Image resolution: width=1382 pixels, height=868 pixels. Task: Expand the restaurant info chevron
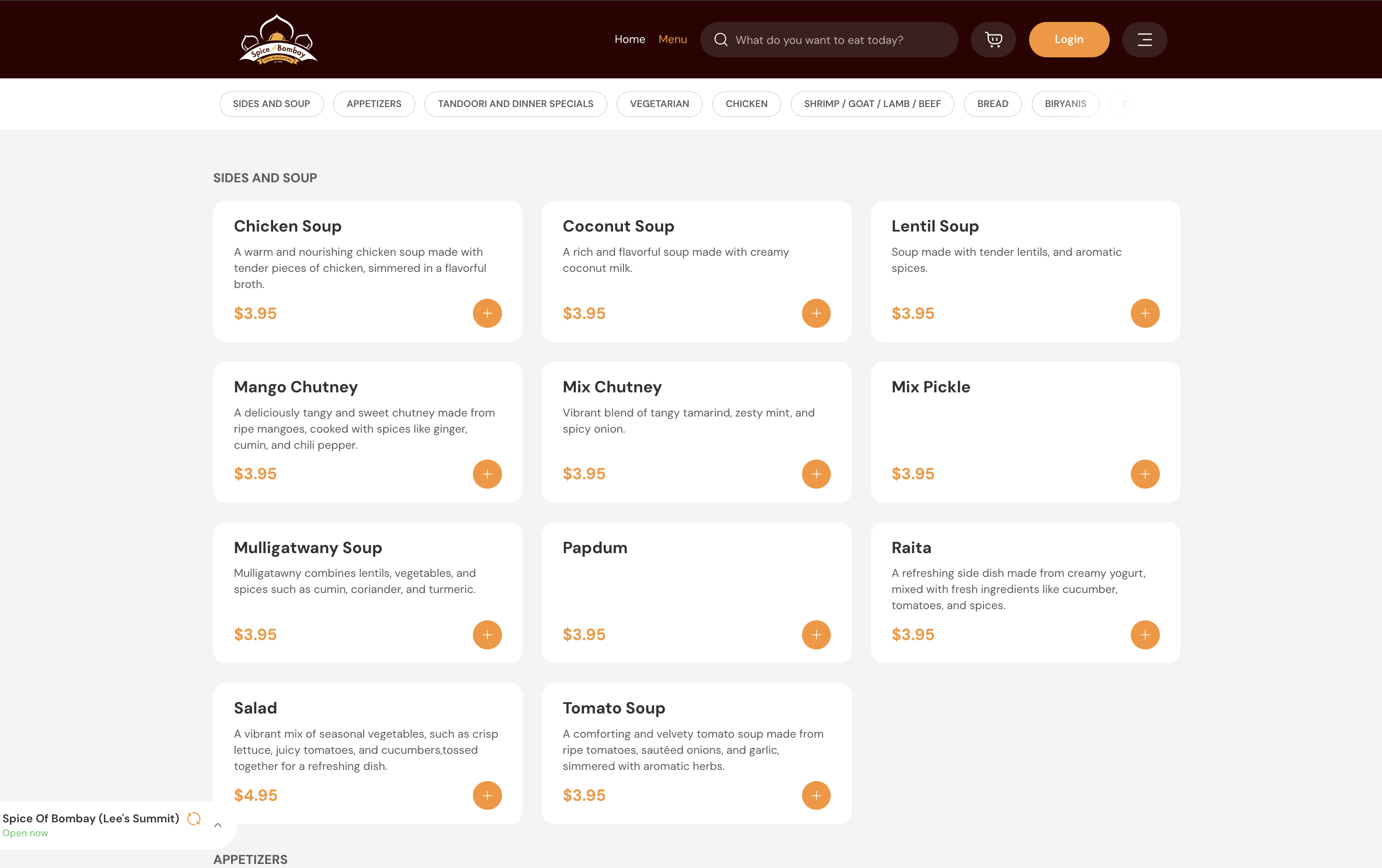[218, 825]
